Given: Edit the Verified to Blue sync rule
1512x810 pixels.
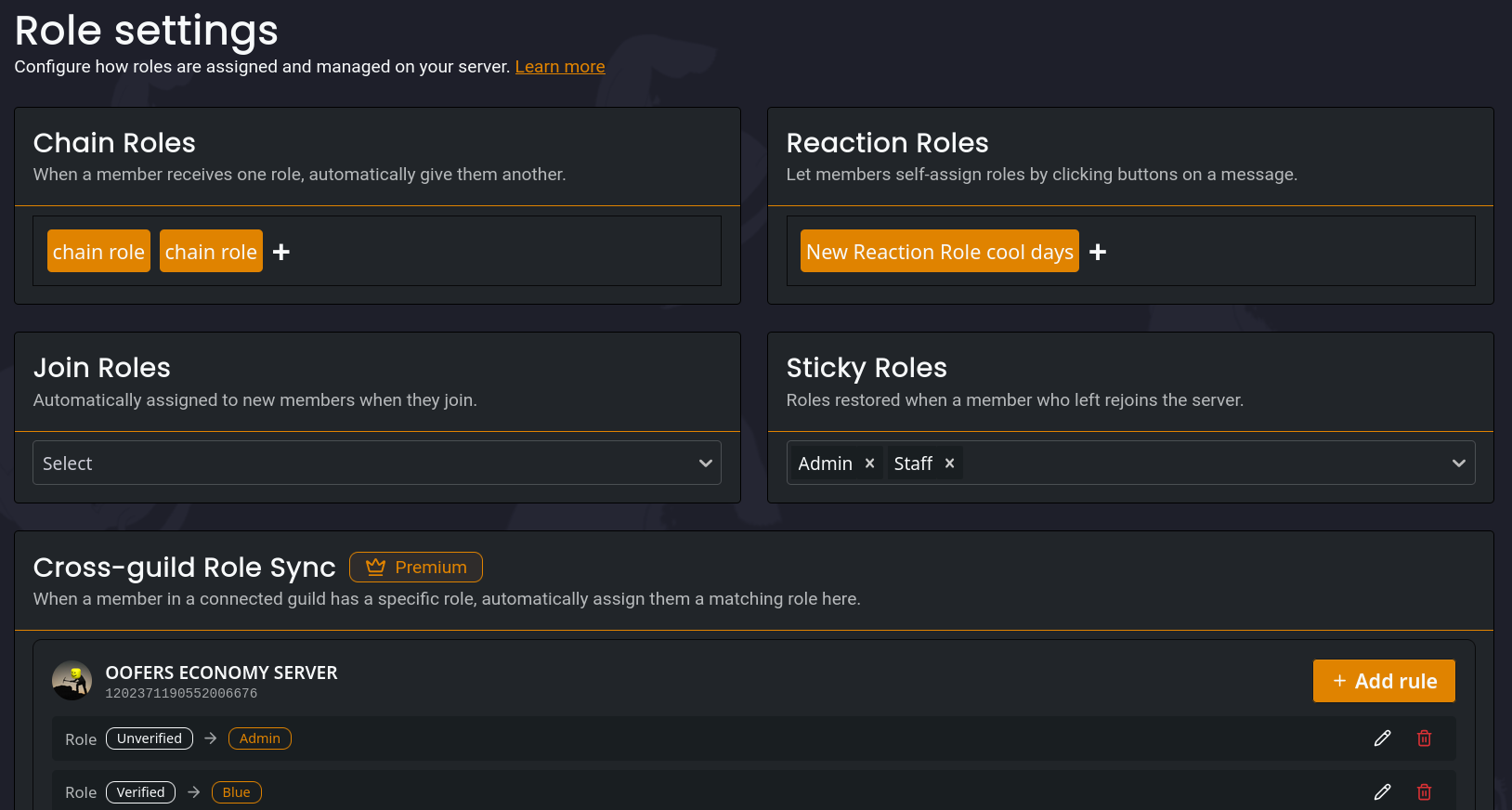Looking at the screenshot, I should [x=1382, y=792].
